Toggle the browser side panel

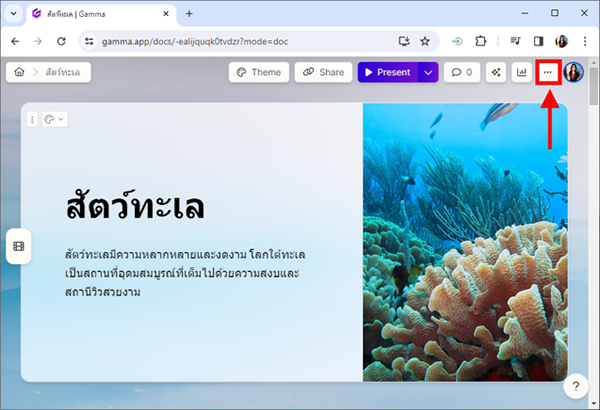(x=538, y=41)
